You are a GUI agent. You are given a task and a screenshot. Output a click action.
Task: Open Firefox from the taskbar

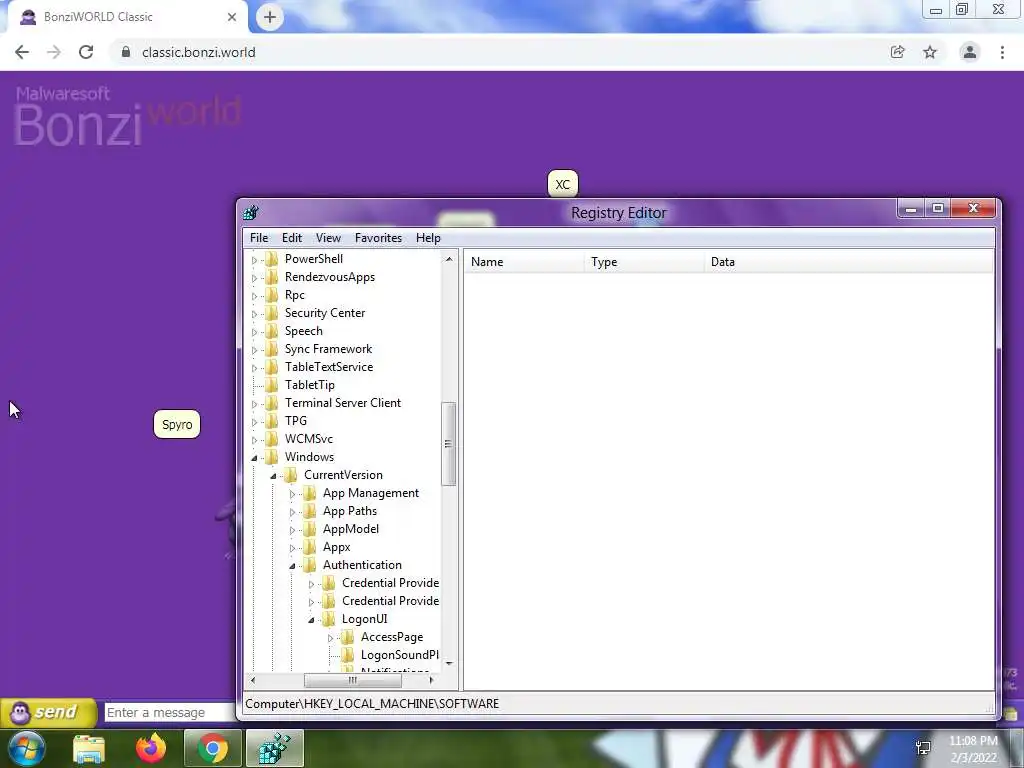tap(151, 748)
